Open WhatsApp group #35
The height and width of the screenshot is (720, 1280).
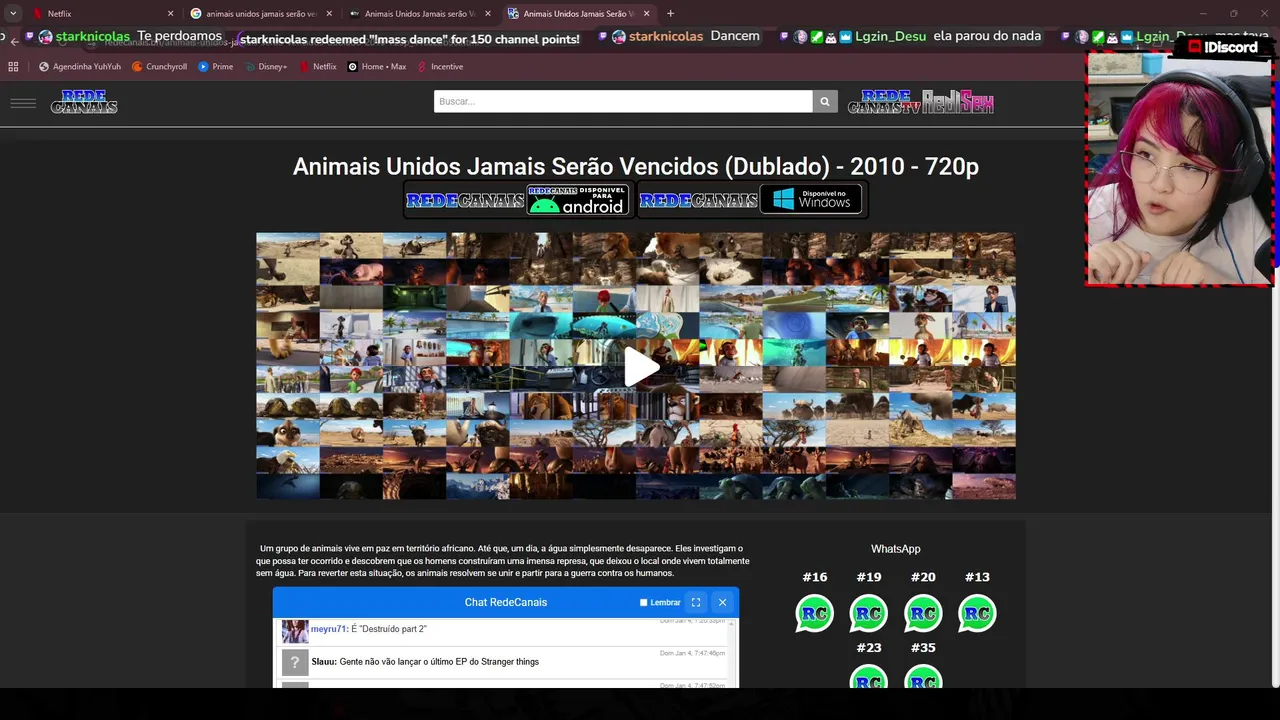[x=923, y=678]
